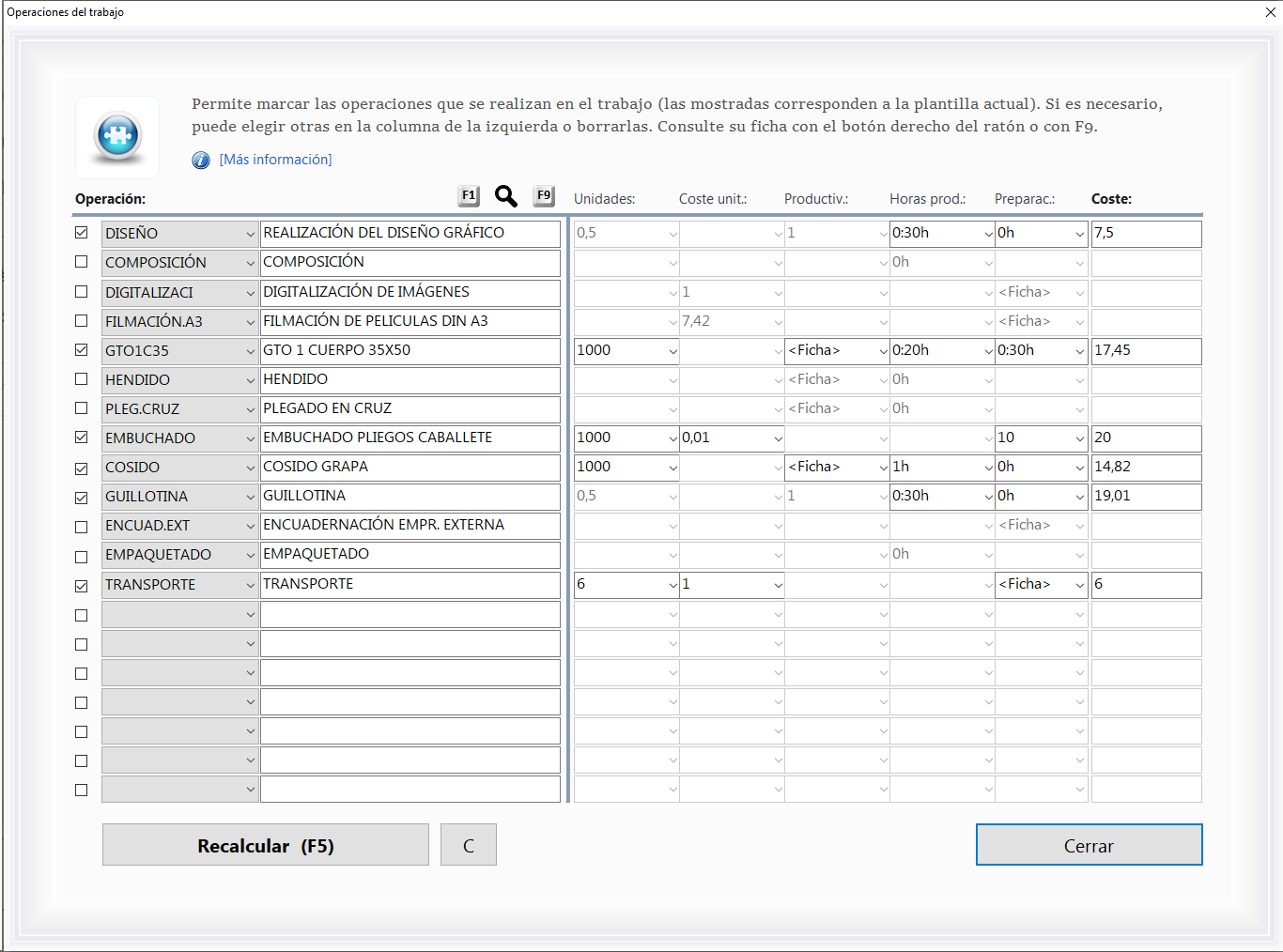The height and width of the screenshot is (952, 1283).
Task: Open the GTO1C35 operation dropdown
Action: pyautogui.click(x=250, y=351)
